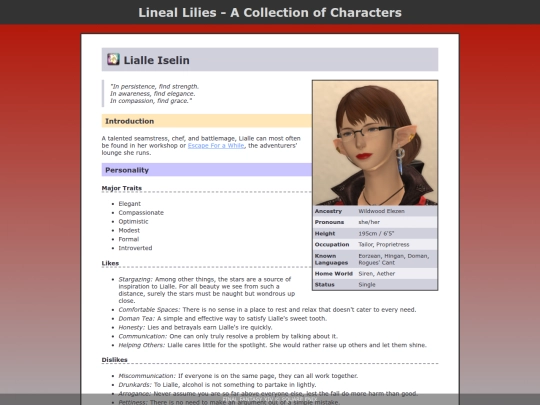Viewport: 540px width, 405px height.
Task: Click the 'Comfortable Spaces' likes entry
Action: tap(267, 310)
